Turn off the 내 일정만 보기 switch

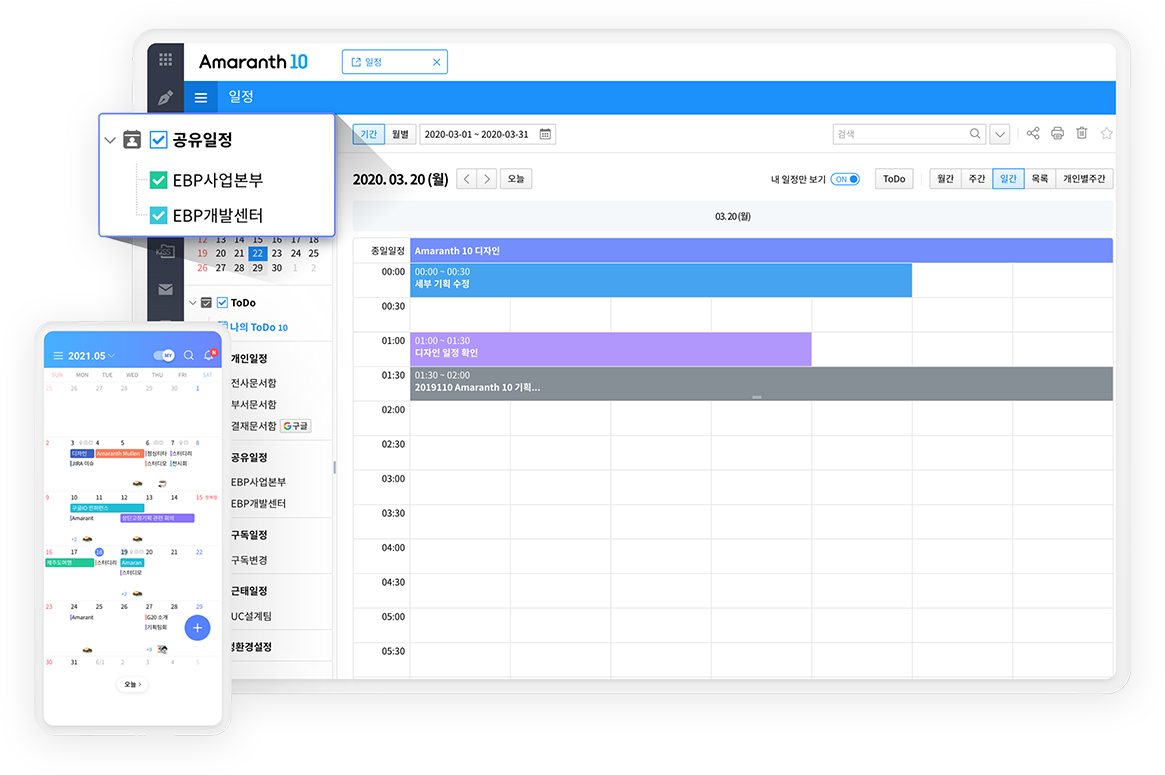click(846, 179)
